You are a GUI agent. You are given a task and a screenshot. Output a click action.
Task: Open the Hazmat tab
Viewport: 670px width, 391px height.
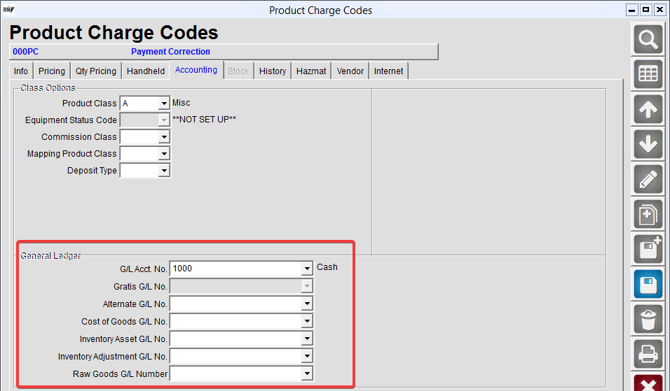coord(311,71)
